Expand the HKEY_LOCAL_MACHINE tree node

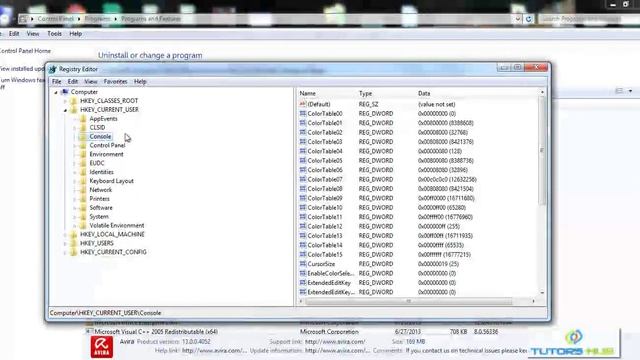[x=65, y=235]
